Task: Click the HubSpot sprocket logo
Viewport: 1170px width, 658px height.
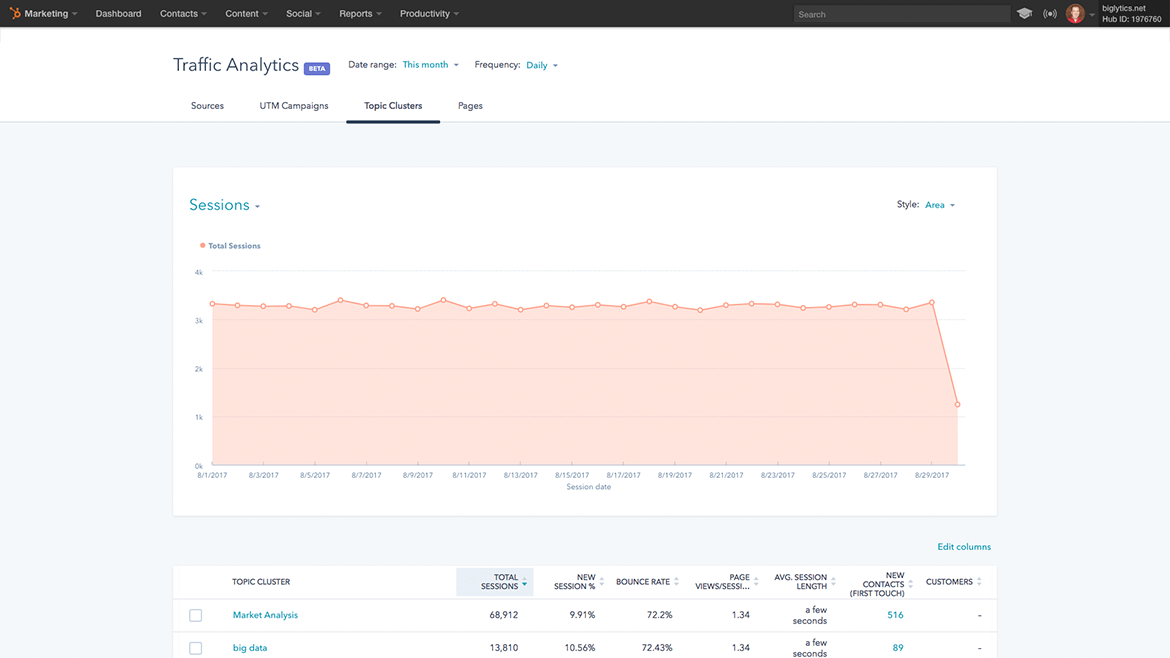Action: 15,14
